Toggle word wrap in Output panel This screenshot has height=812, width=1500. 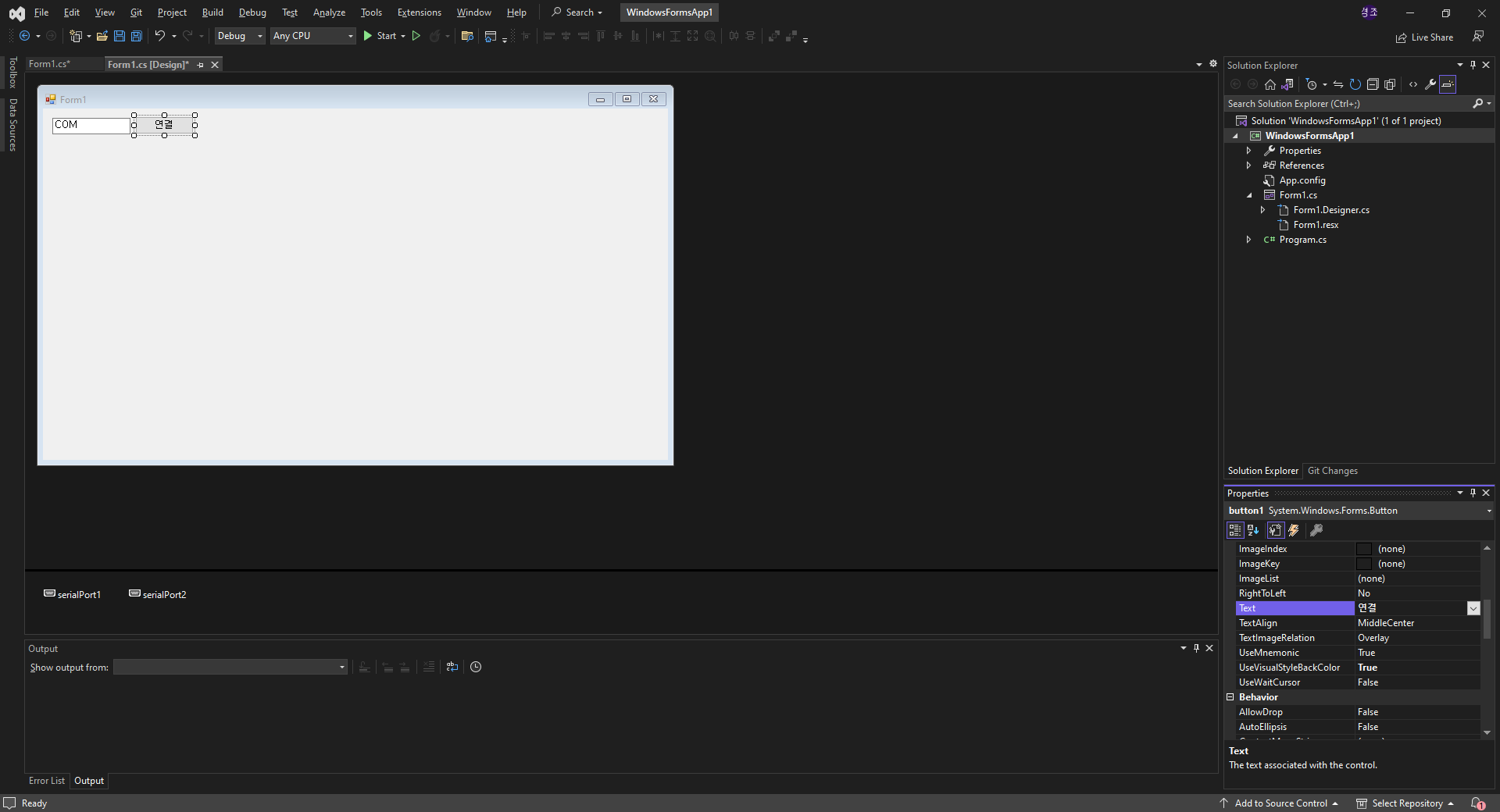452,667
